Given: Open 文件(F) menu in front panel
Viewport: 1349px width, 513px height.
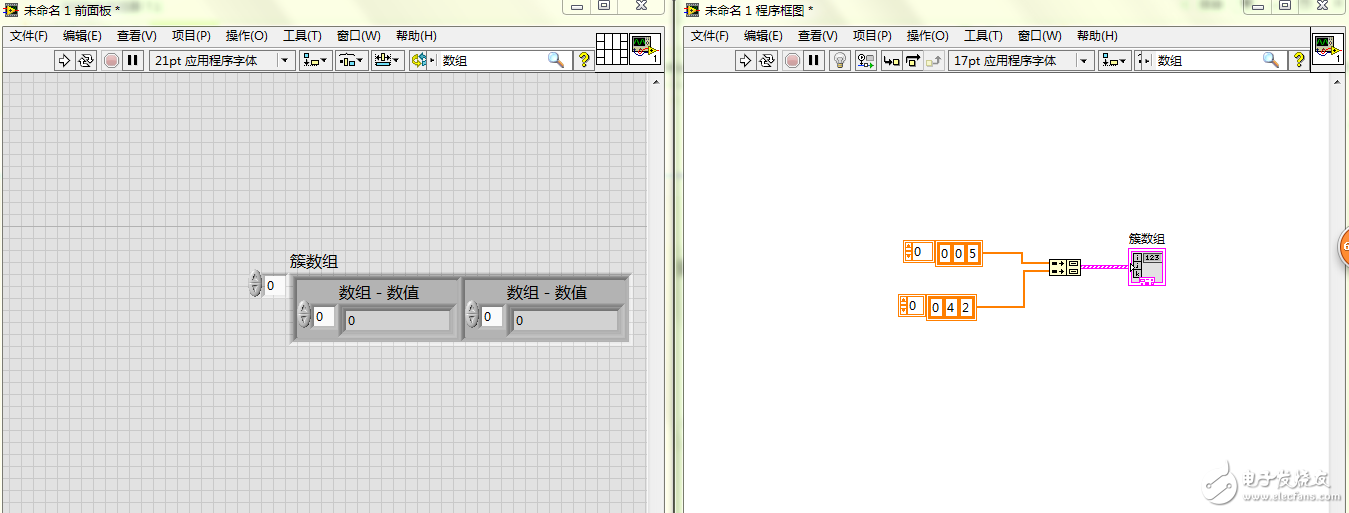Looking at the screenshot, I should click(x=29, y=35).
